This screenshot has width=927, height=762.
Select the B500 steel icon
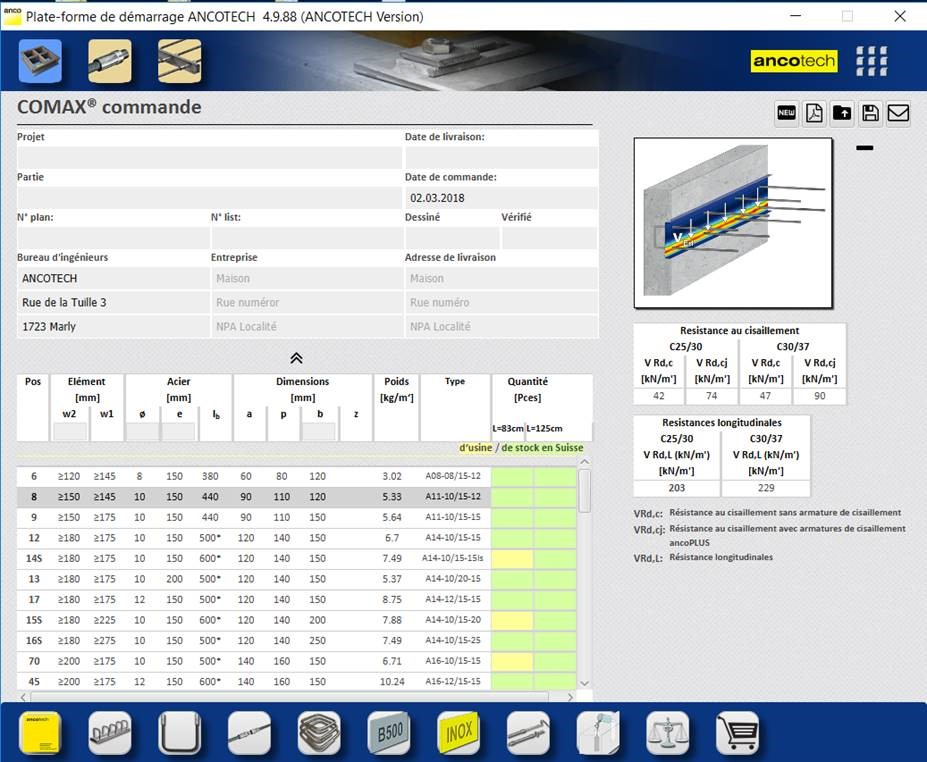[x=389, y=732]
